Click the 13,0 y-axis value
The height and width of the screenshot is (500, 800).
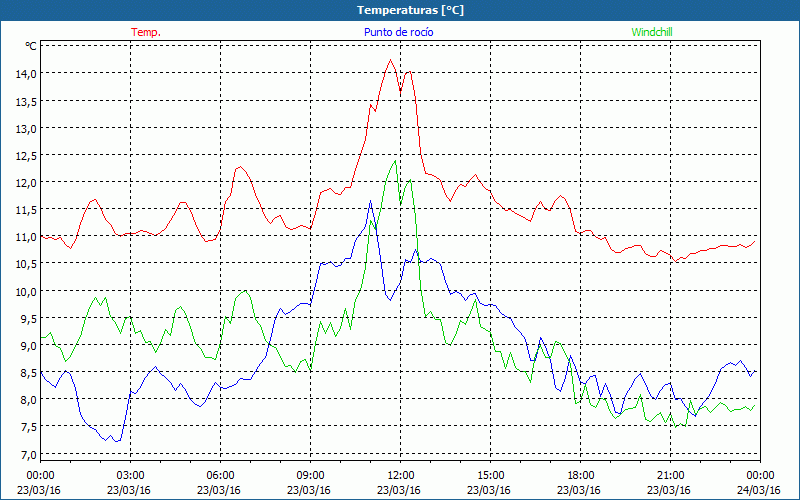(26, 129)
